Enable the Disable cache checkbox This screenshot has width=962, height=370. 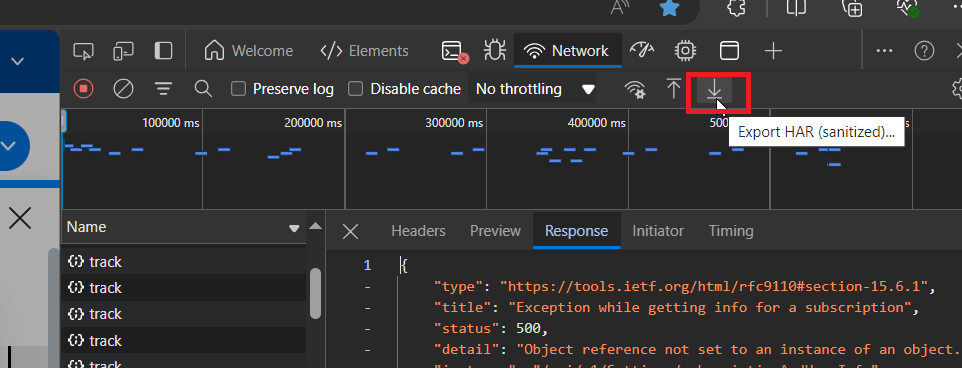(355, 89)
